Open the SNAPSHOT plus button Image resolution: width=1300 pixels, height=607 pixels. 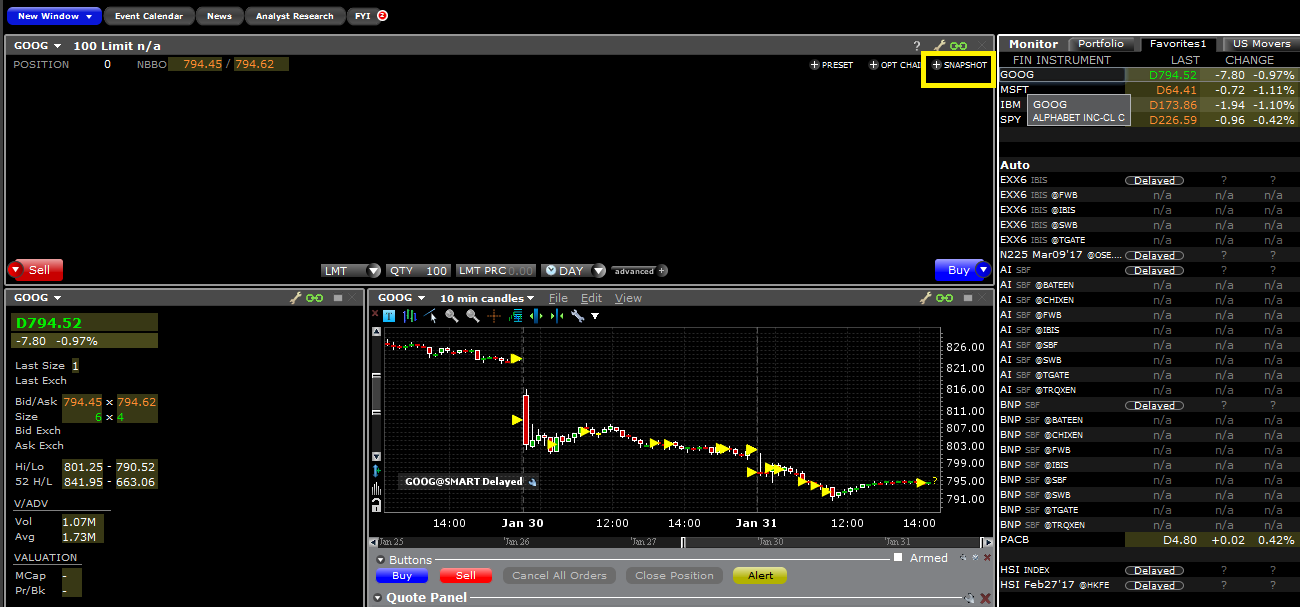959,65
